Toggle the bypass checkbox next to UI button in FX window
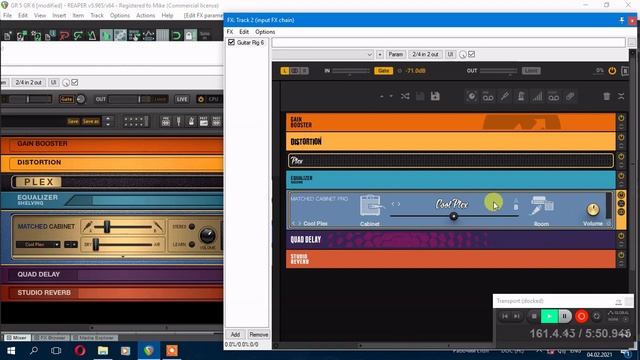This screenshot has height=360, width=640. pyautogui.click(x=471, y=54)
